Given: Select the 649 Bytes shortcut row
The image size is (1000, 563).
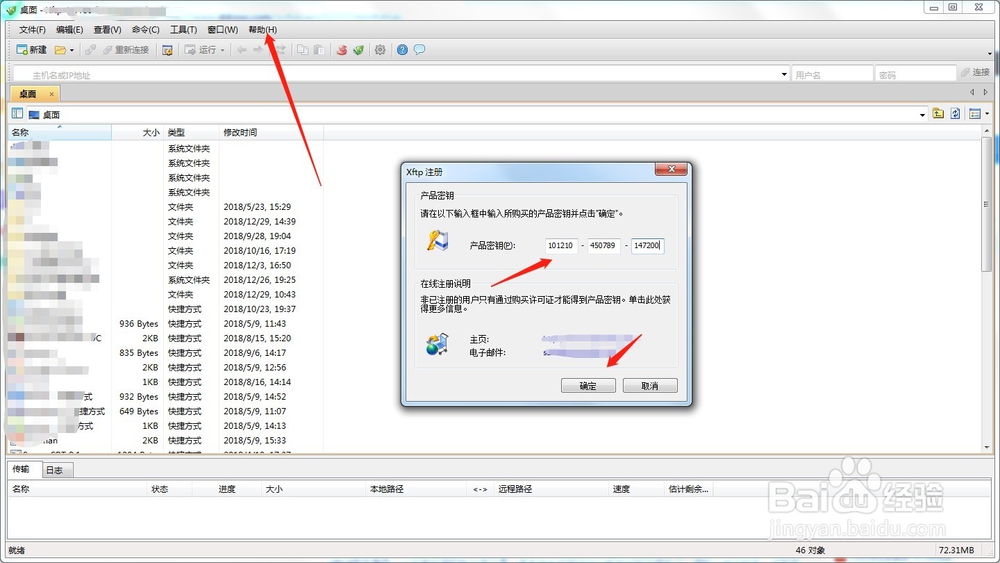Looking at the screenshot, I should tap(166, 411).
